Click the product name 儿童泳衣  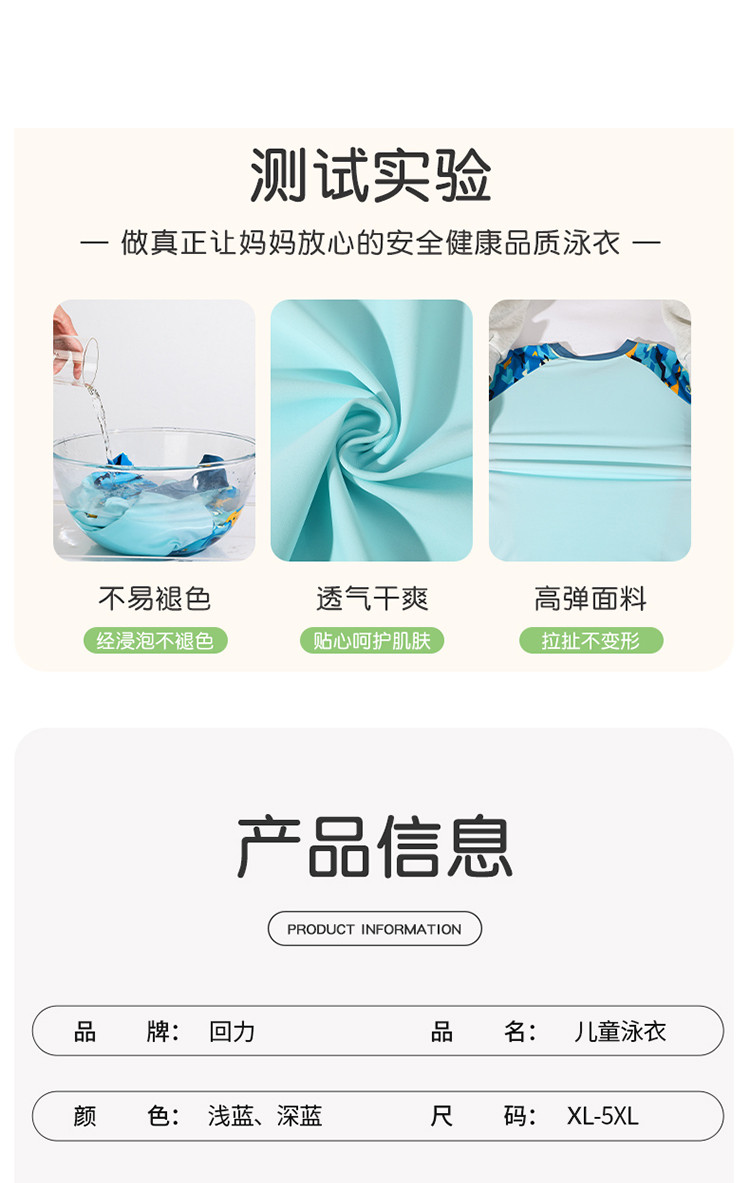pos(619,1031)
